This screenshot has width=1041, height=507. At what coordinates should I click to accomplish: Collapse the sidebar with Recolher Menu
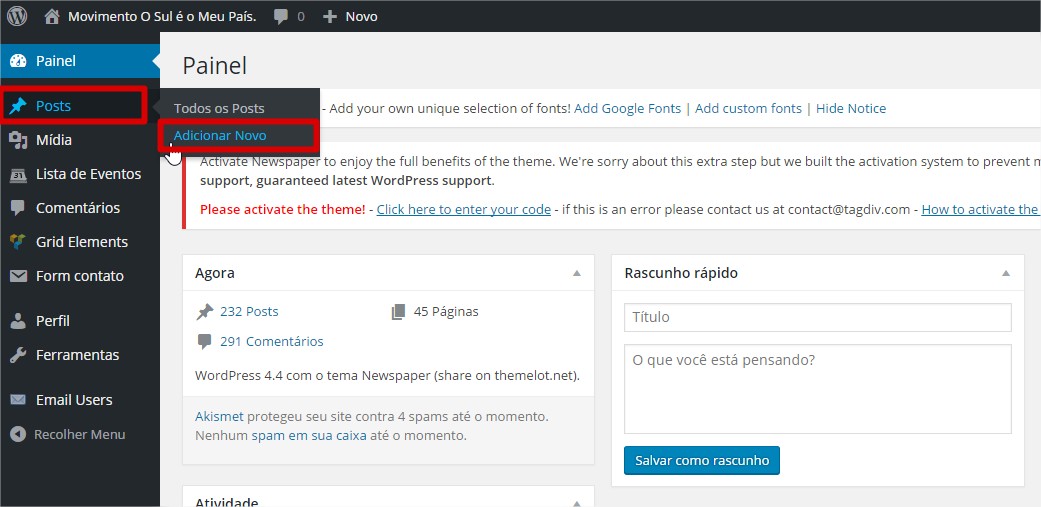pos(68,434)
